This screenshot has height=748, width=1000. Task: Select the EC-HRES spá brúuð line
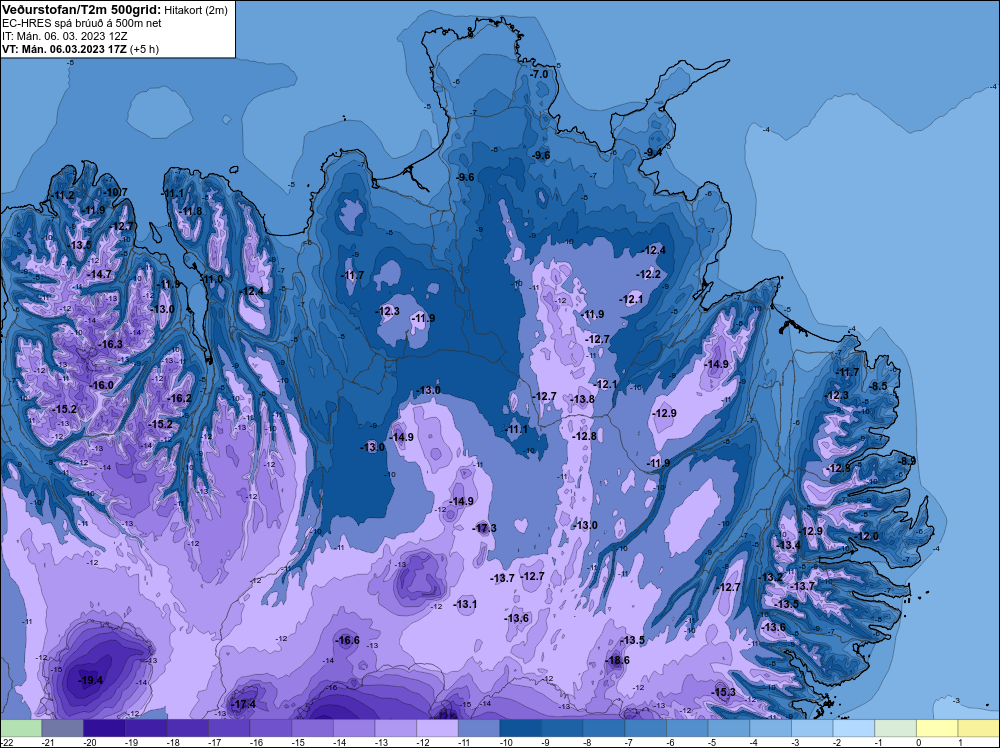(x=82, y=23)
